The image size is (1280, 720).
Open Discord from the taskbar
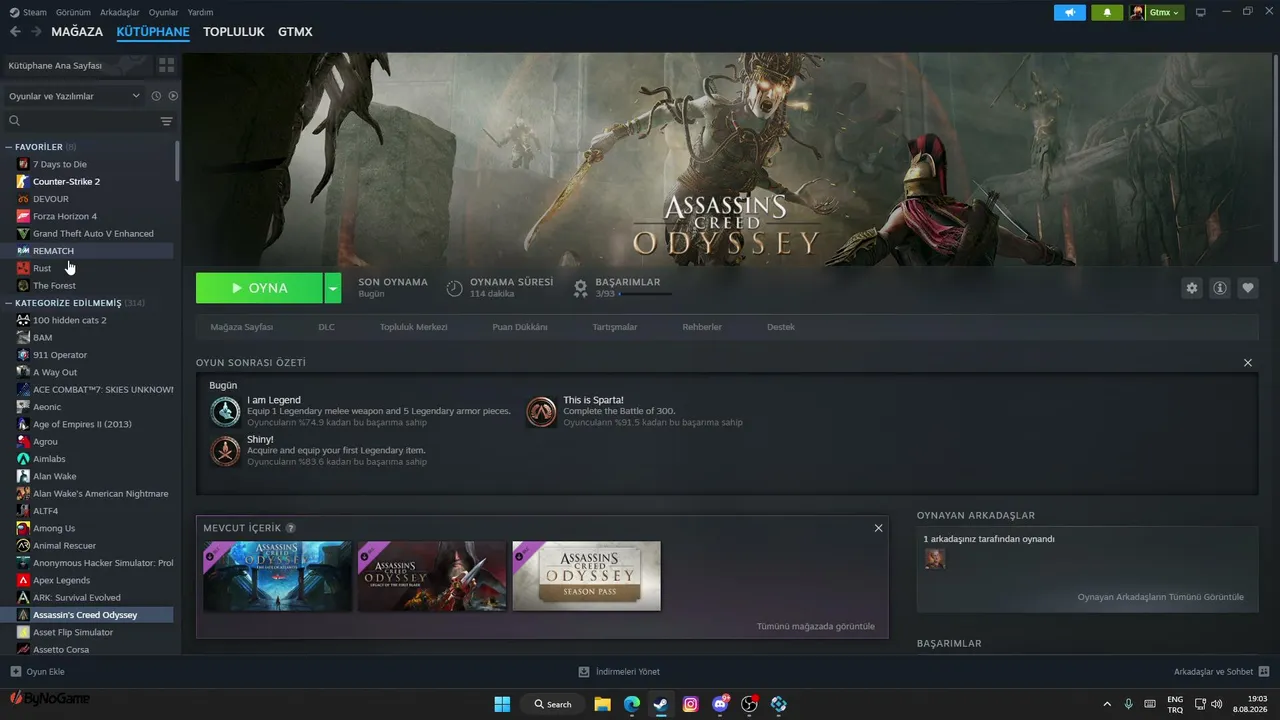pyautogui.click(x=720, y=704)
